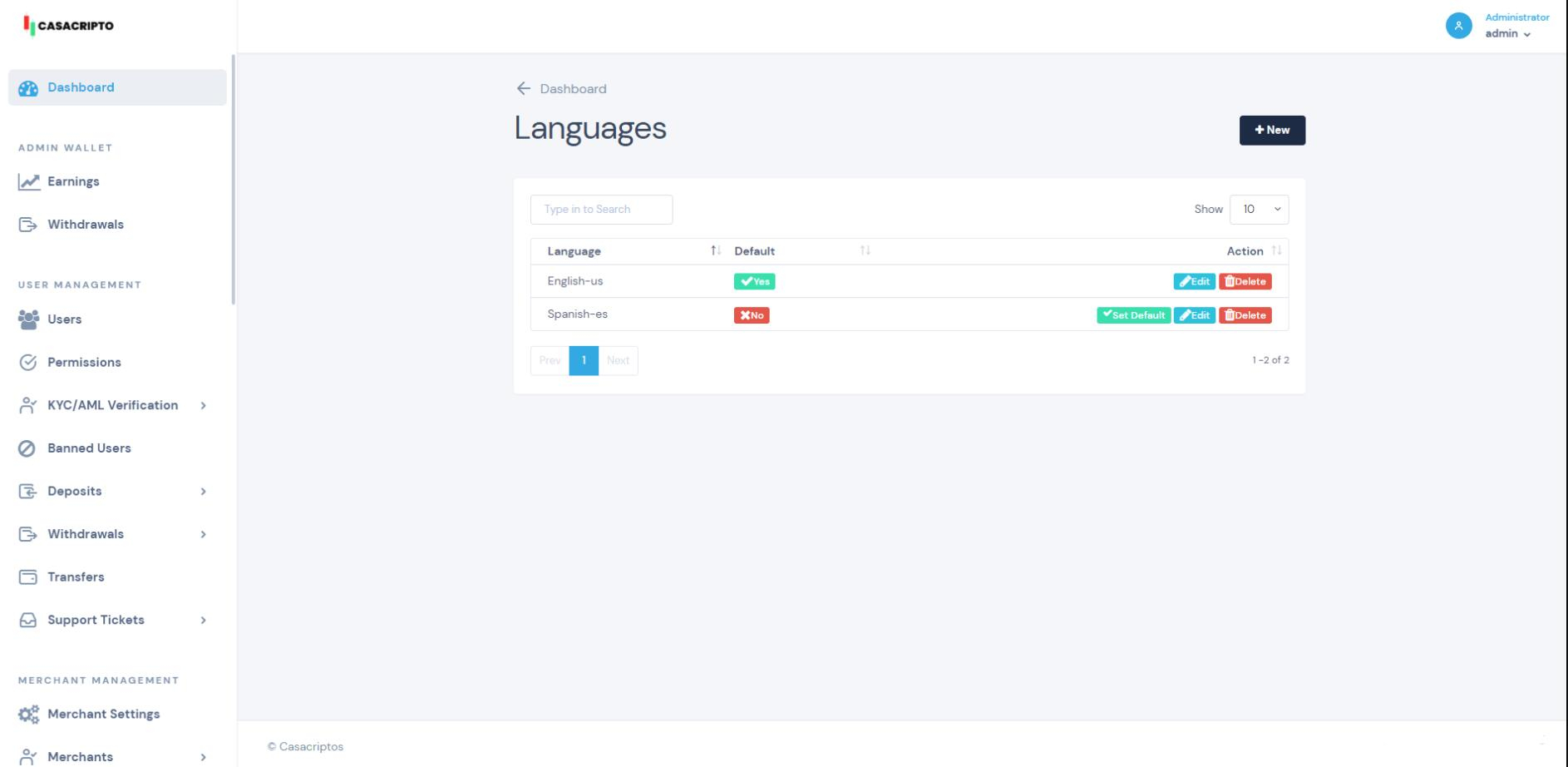The image size is (1568, 767).
Task: Open Support Tickets in the sidebar
Action: [x=96, y=620]
